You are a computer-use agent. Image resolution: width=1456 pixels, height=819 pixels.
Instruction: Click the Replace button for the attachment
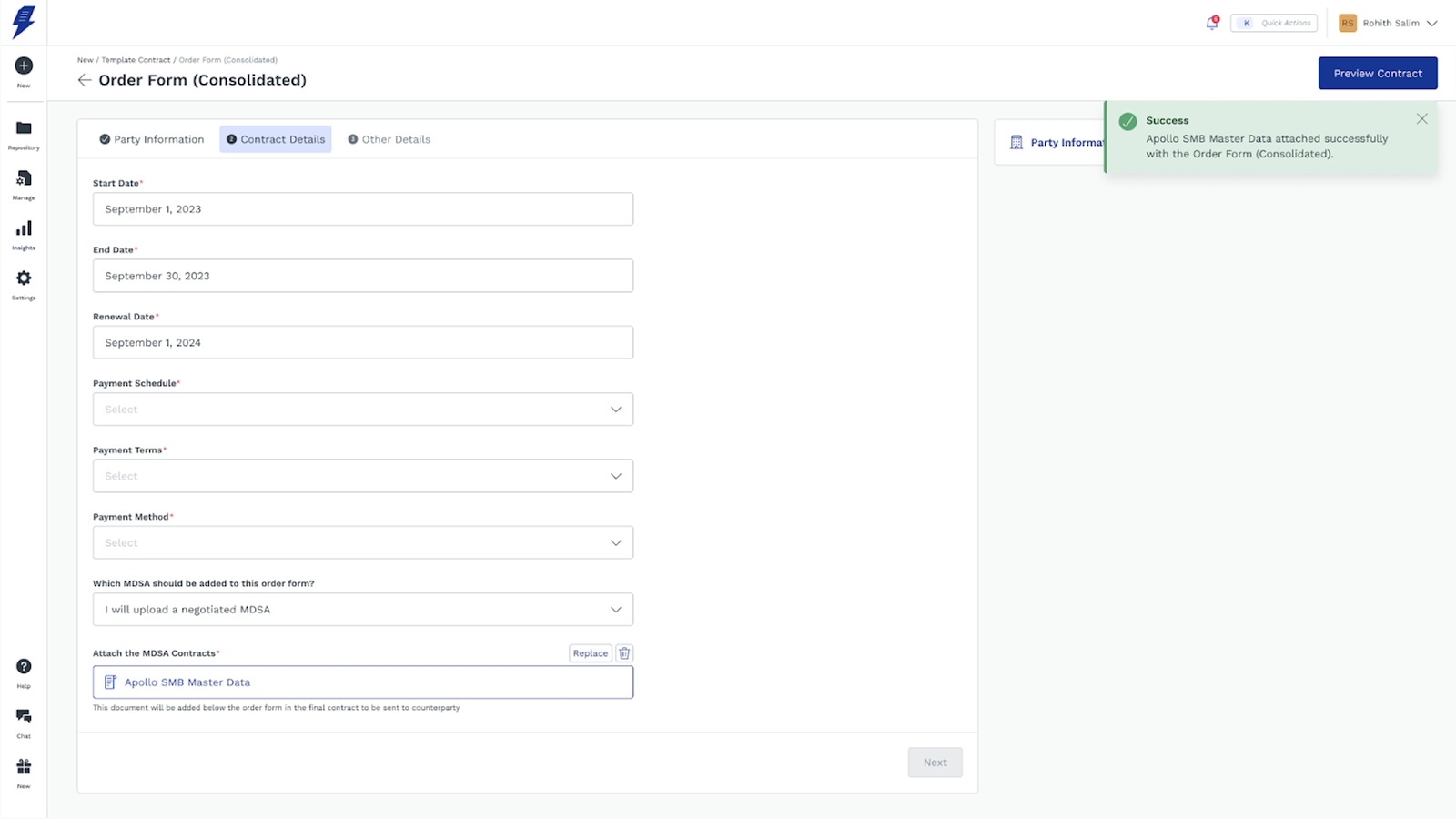(591, 653)
